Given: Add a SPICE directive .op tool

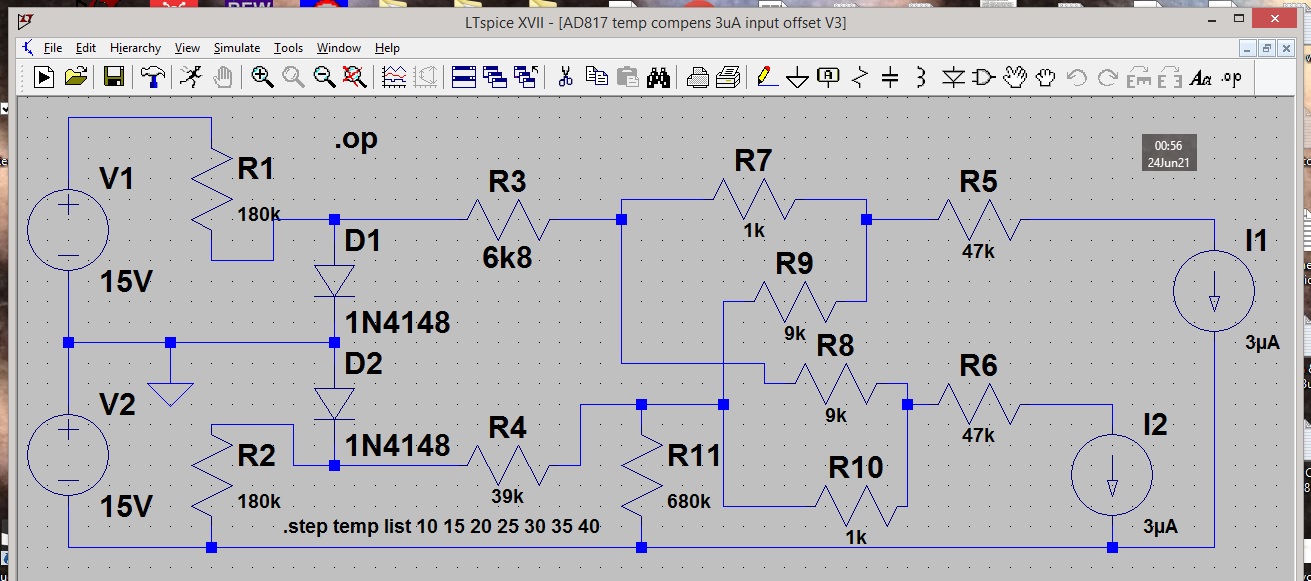Looking at the screenshot, I should pos(1232,77).
